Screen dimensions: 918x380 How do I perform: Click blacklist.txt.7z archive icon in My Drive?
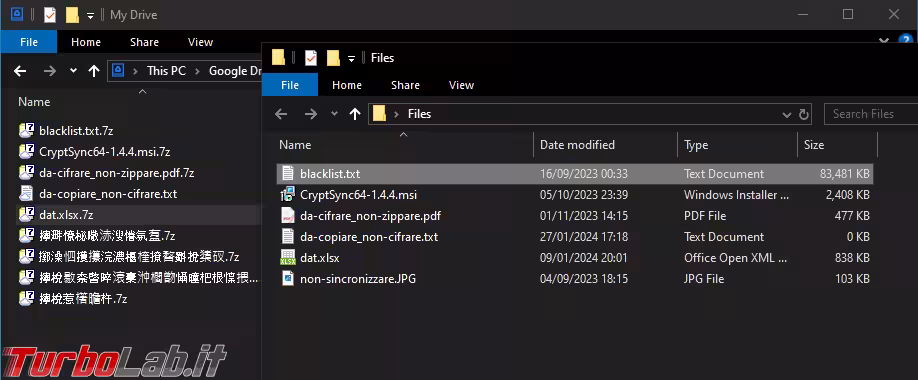26,131
